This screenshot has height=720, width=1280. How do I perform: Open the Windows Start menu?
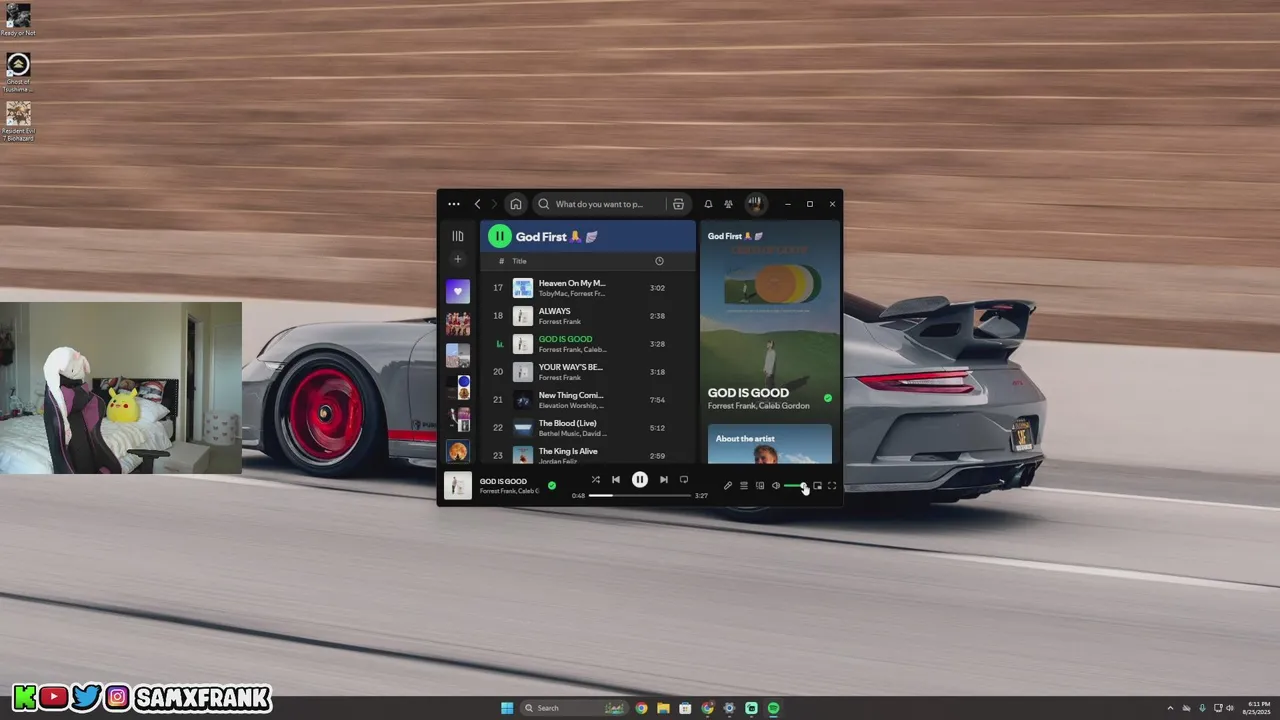[x=507, y=708]
